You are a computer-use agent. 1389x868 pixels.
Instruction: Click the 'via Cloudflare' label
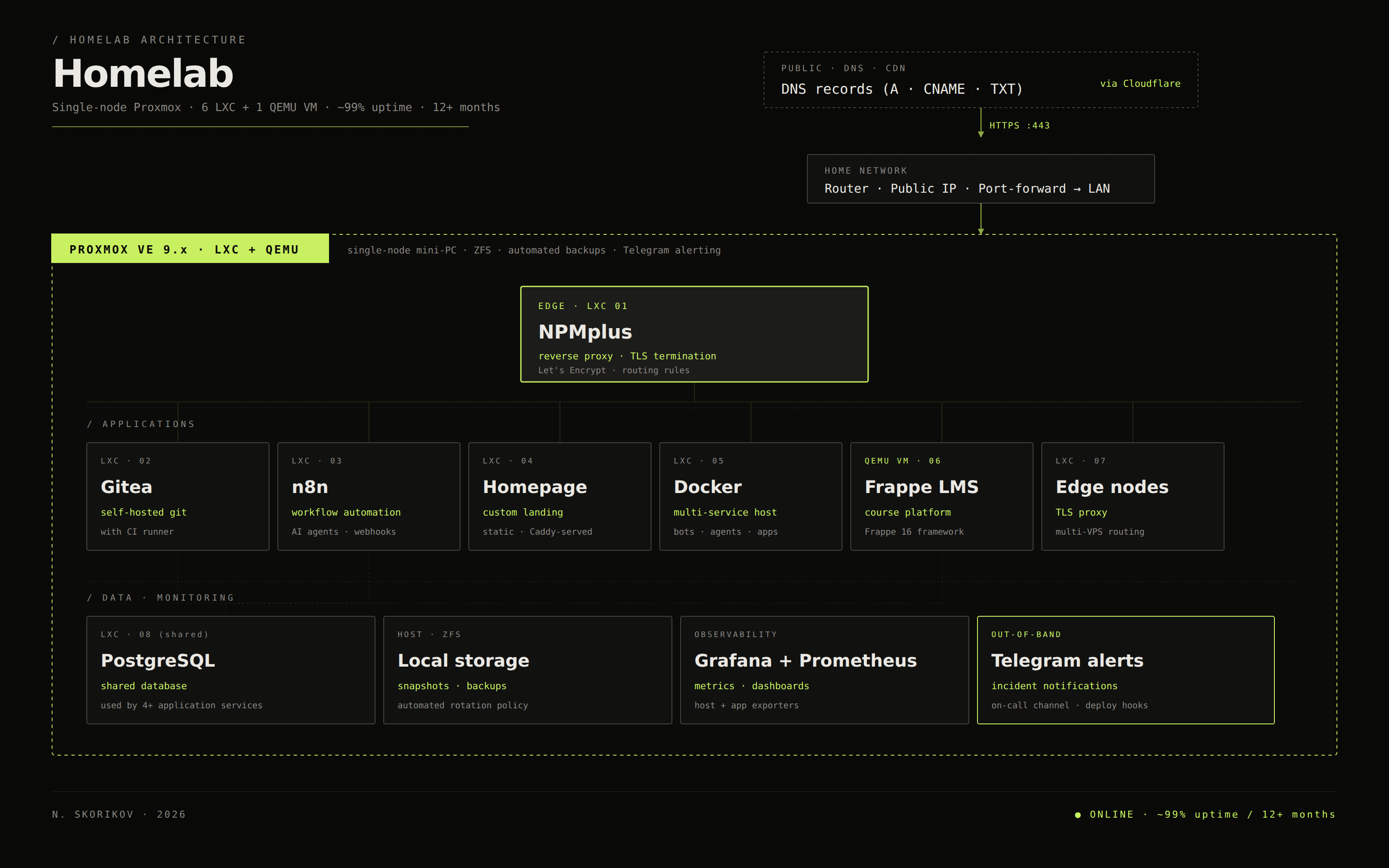1139,84
